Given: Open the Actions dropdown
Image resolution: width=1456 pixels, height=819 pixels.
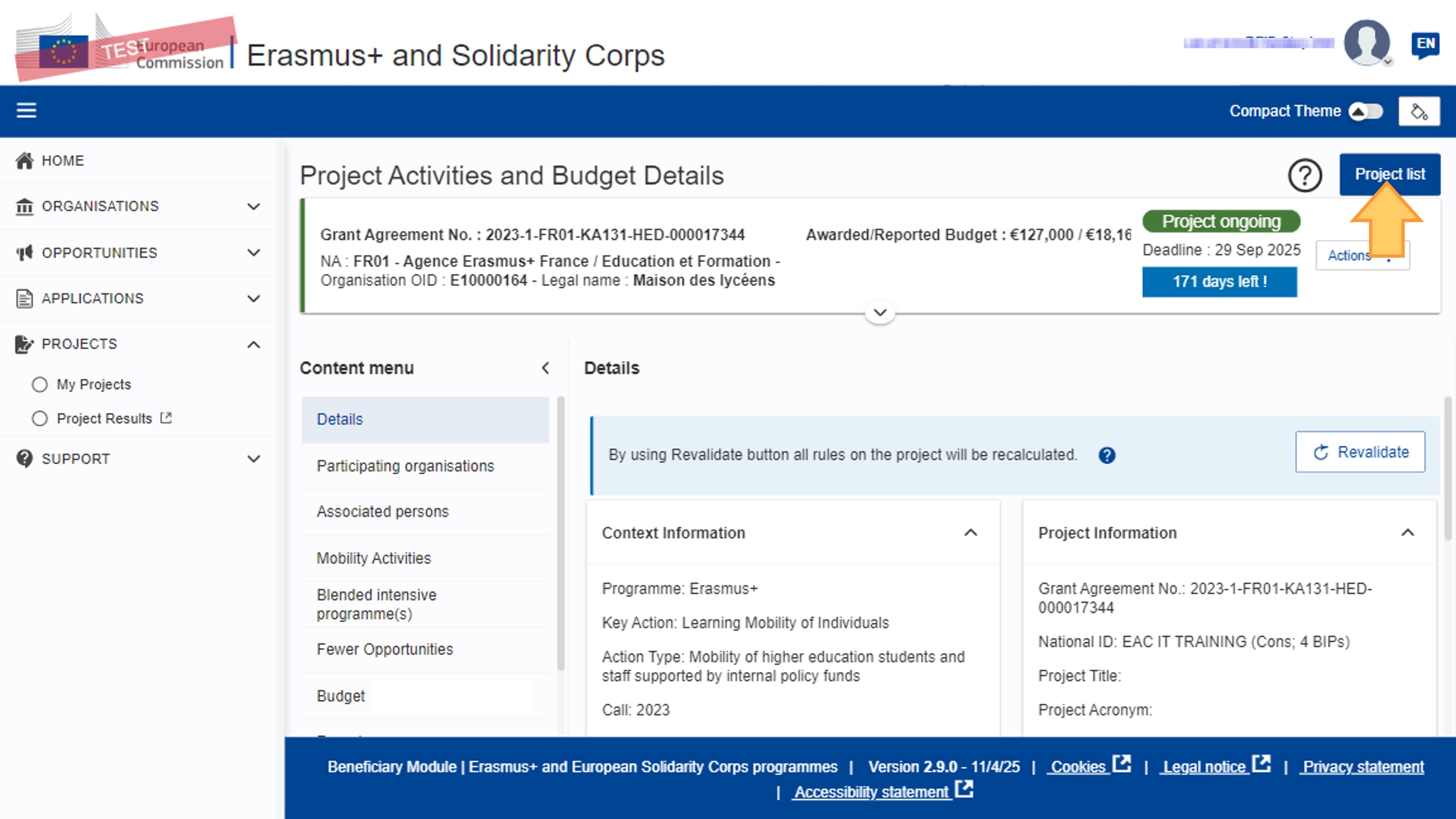Looking at the screenshot, I should (1362, 255).
